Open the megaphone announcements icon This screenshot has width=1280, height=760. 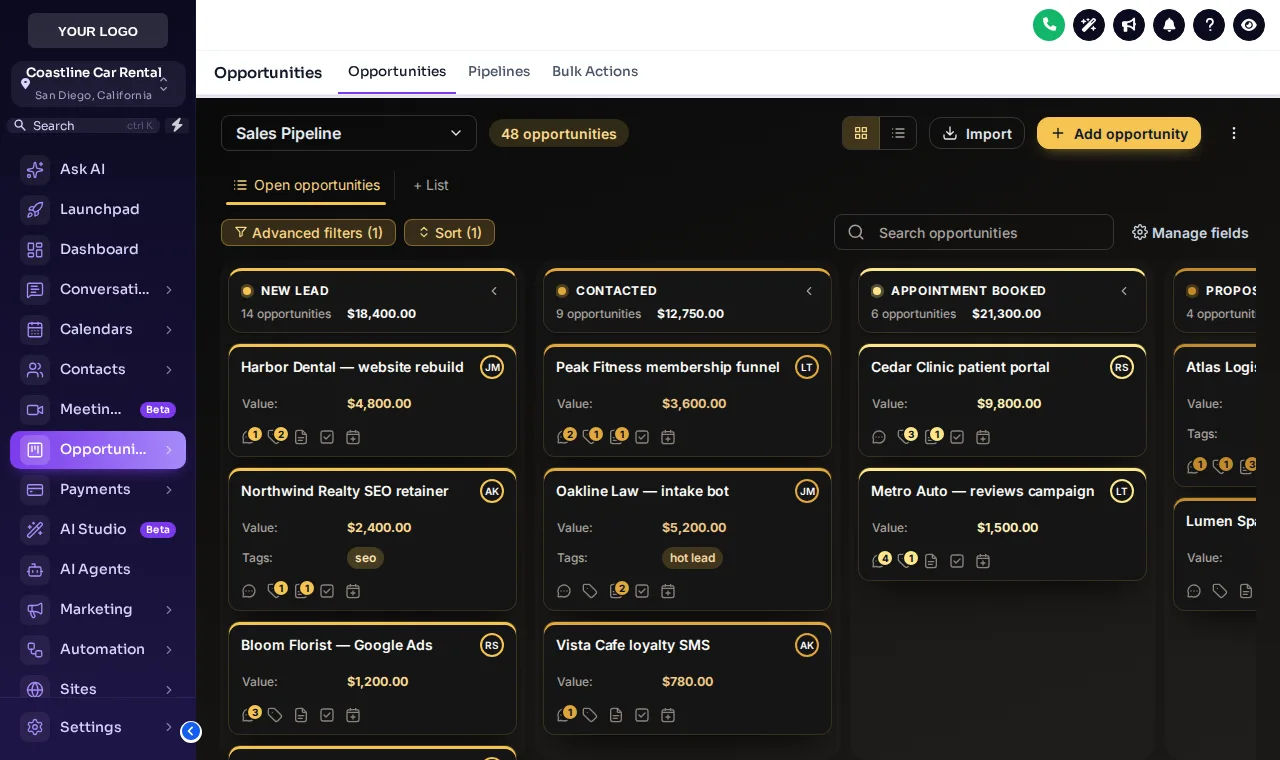tap(1129, 25)
